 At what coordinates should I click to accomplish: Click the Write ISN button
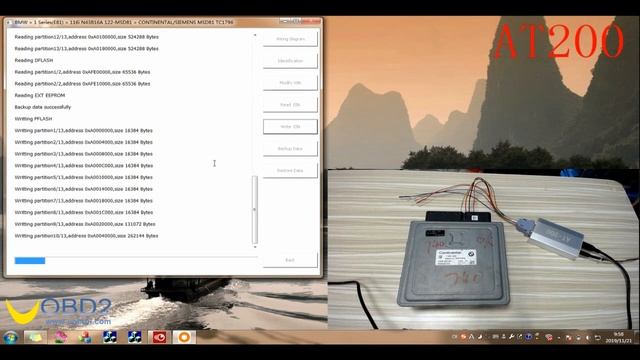click(x=290, y=127)
